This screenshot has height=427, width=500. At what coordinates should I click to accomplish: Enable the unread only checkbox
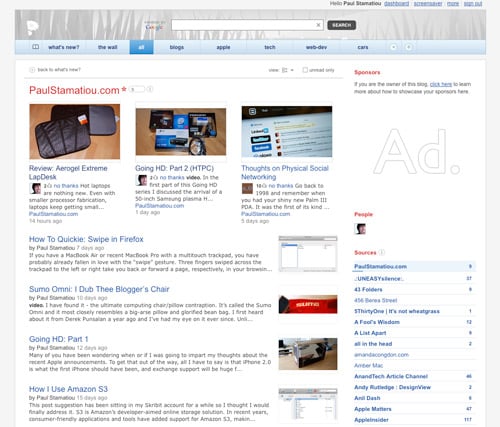coord(305,70)
